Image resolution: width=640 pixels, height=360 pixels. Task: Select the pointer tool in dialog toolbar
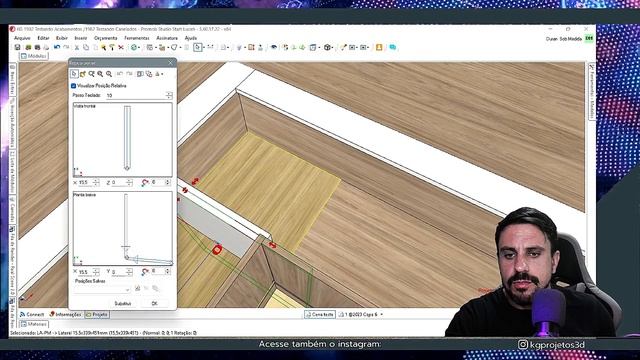[x=74, y=74]
